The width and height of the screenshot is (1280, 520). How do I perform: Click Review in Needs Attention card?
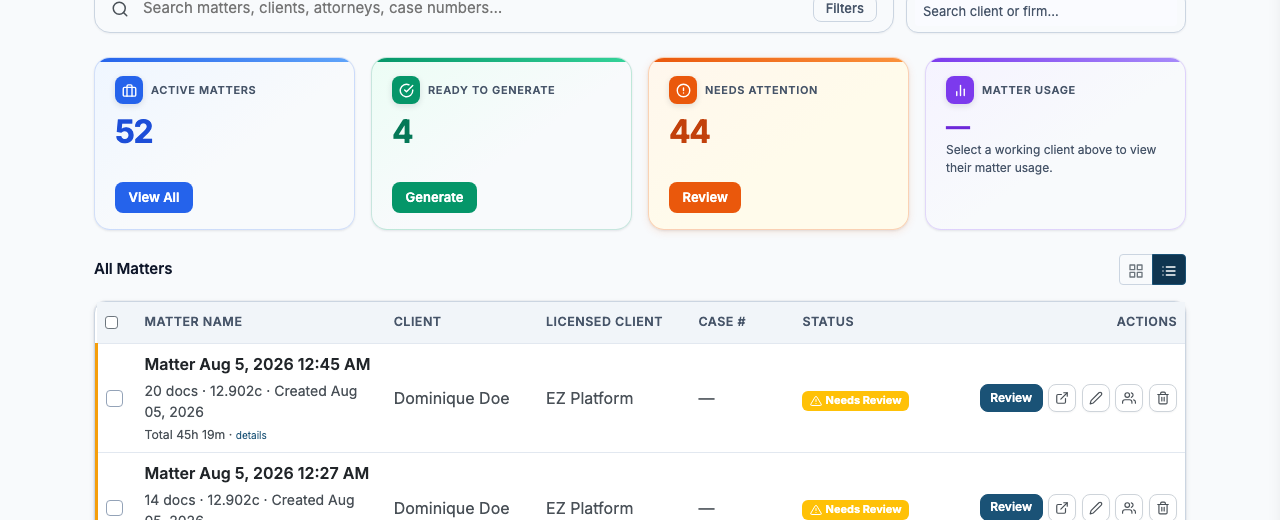coord(705,197)
